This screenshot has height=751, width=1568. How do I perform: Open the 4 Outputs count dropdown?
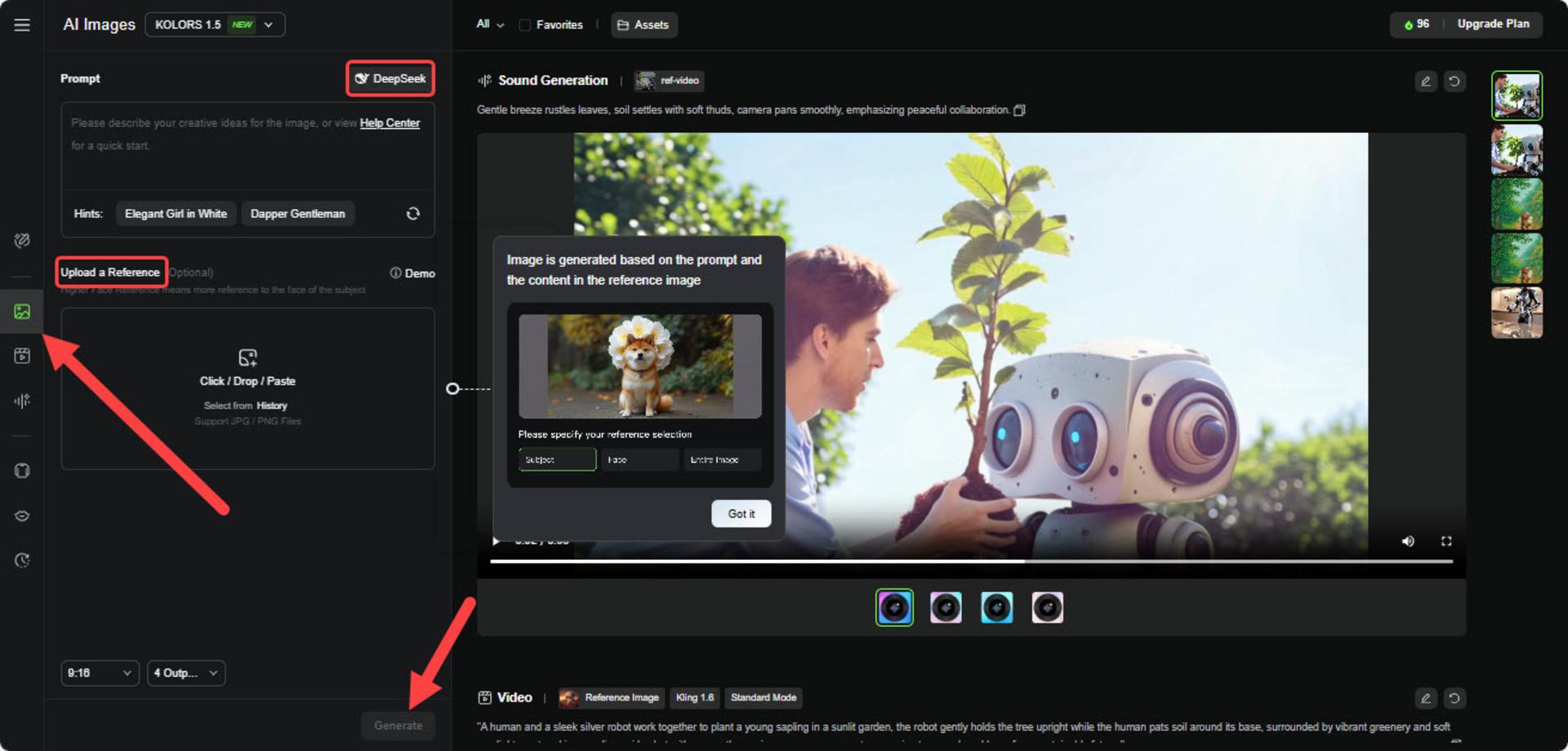click(x=186, y=673)
